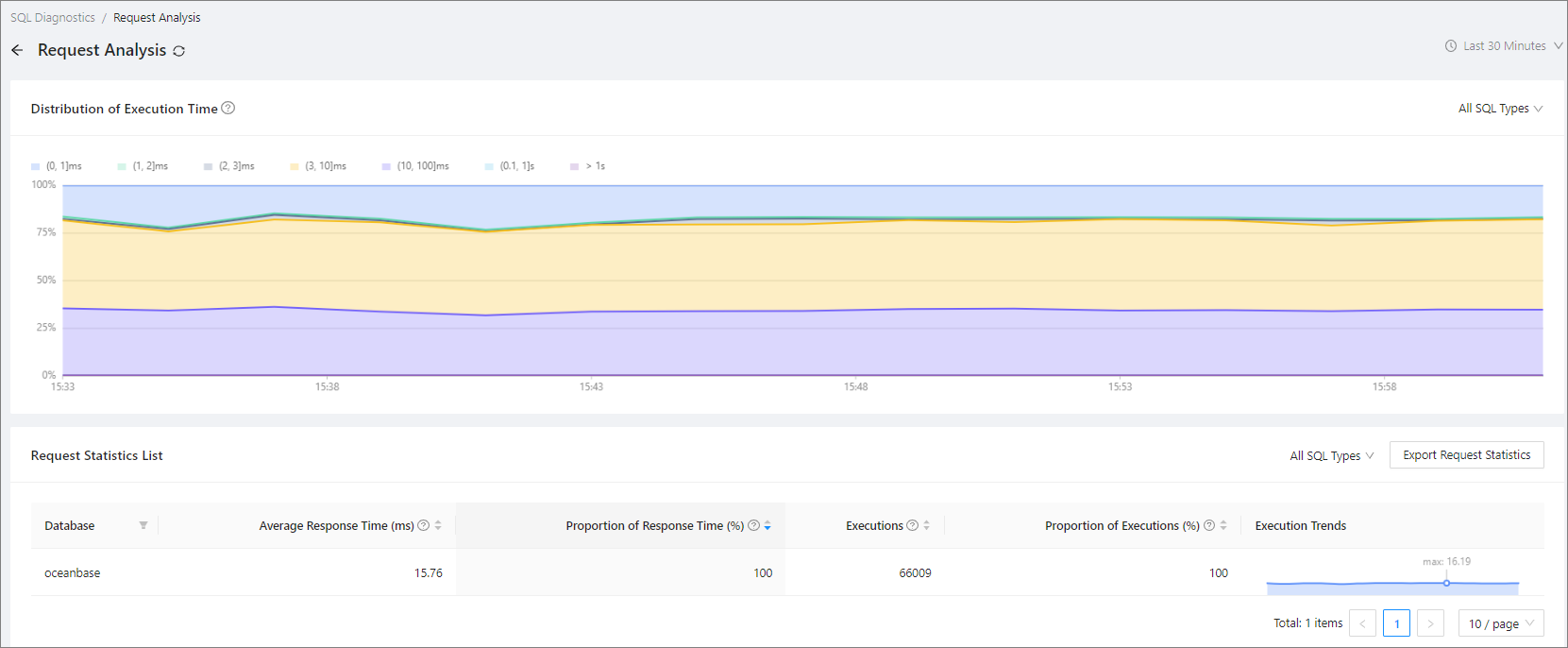Show help for Executions column
Image resolution: width=1568 pixels, height=648 pixels.
[x=912, y=525]
